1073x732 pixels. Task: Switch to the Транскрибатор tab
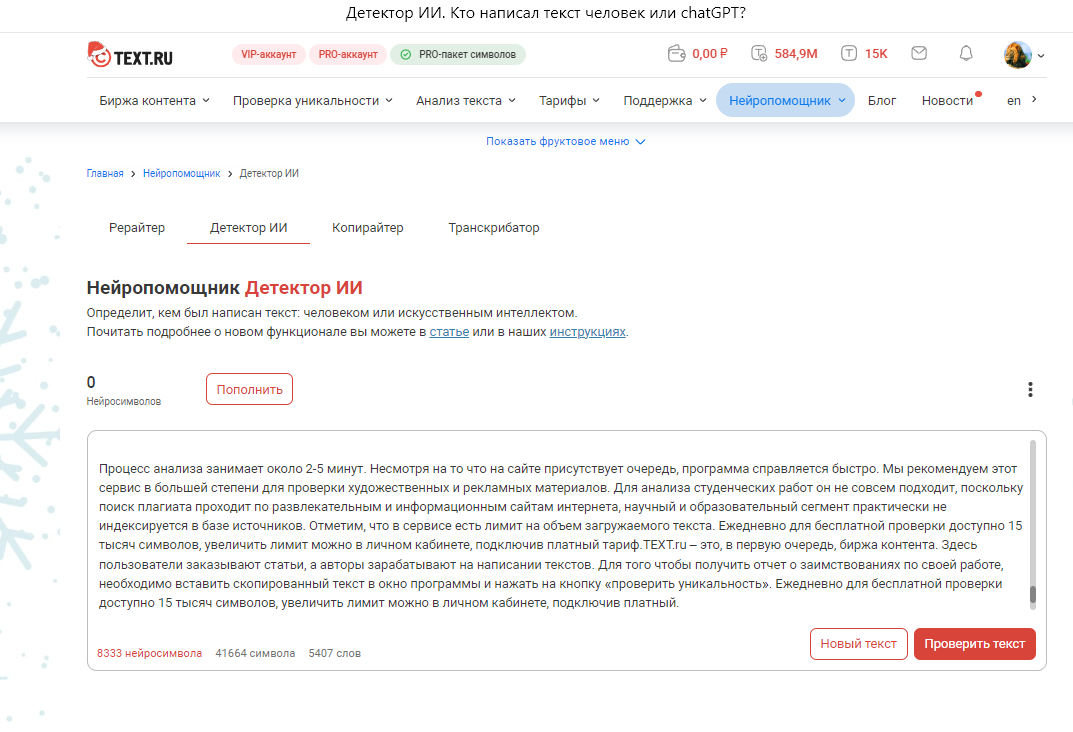[493, 228]
